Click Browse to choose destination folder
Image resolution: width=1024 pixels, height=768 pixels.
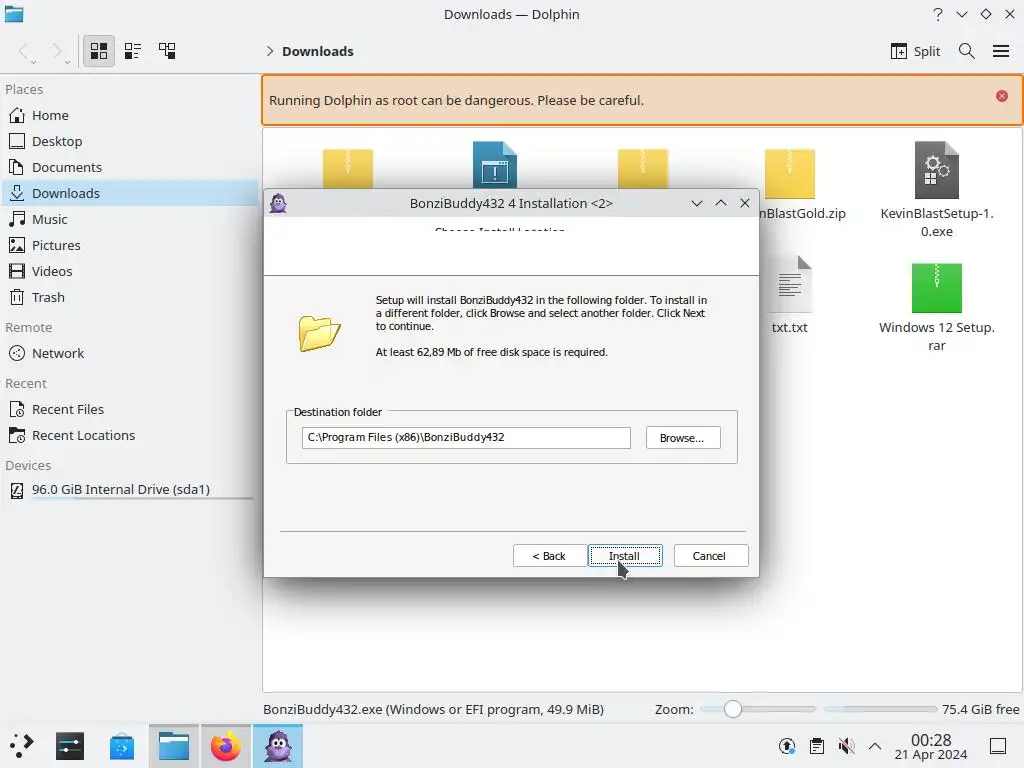[x=682, y=438]
